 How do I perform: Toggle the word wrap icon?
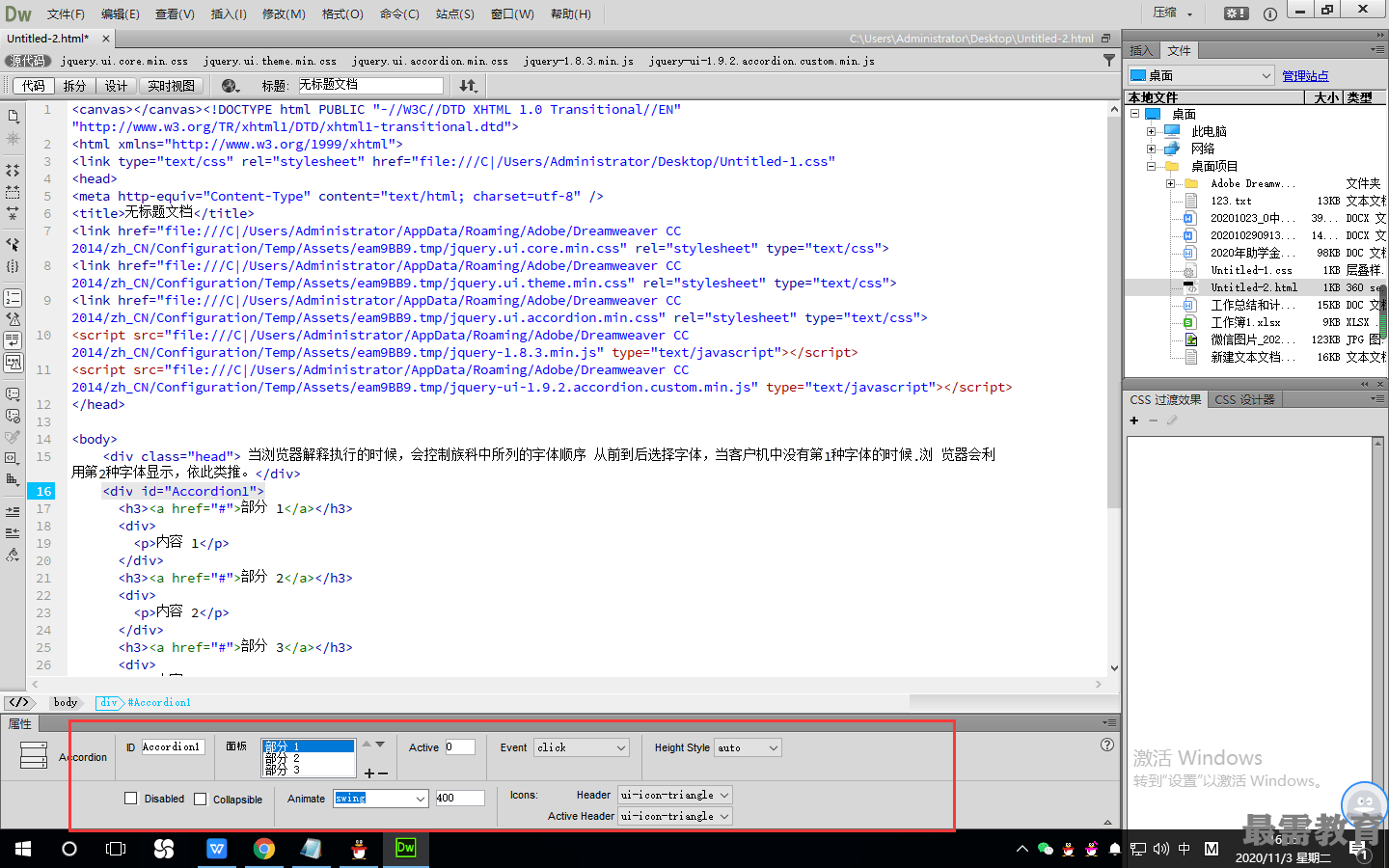pos(13,340)
